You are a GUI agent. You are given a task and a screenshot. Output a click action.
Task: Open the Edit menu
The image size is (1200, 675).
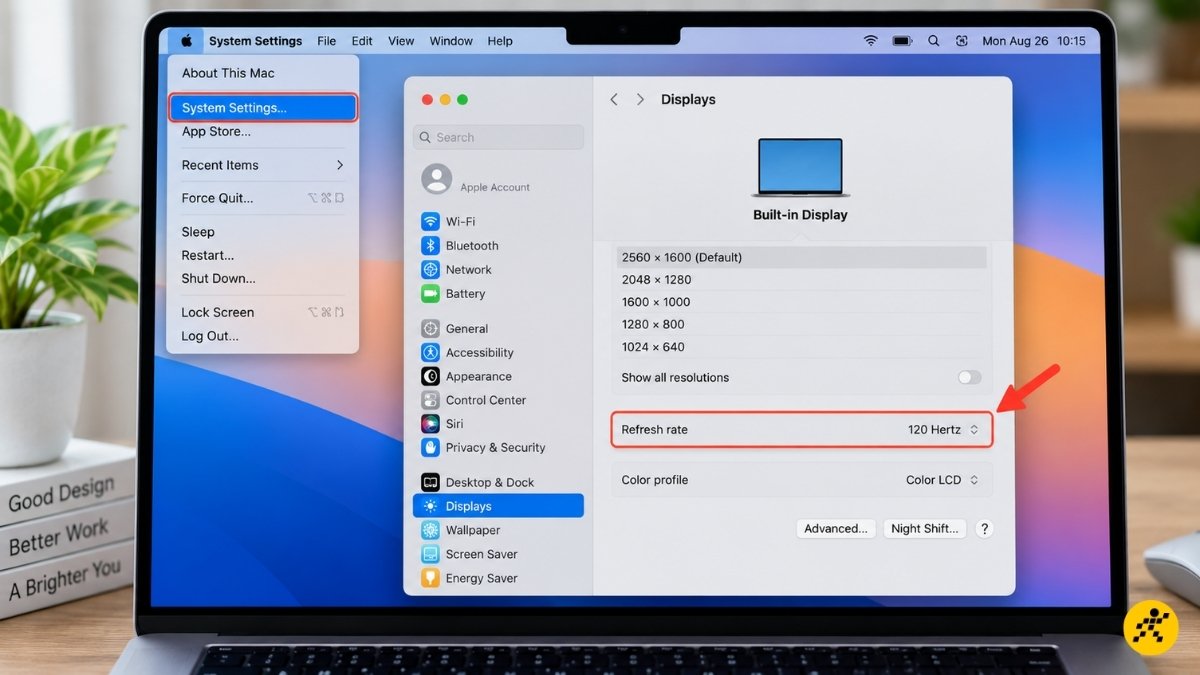(362, 41)
